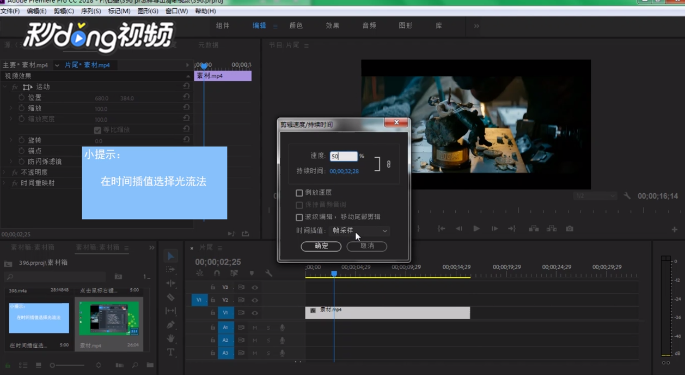Open the Time Interpolation dropdown
This screenshot has height=375, width=685.
[x=359, y=230]
